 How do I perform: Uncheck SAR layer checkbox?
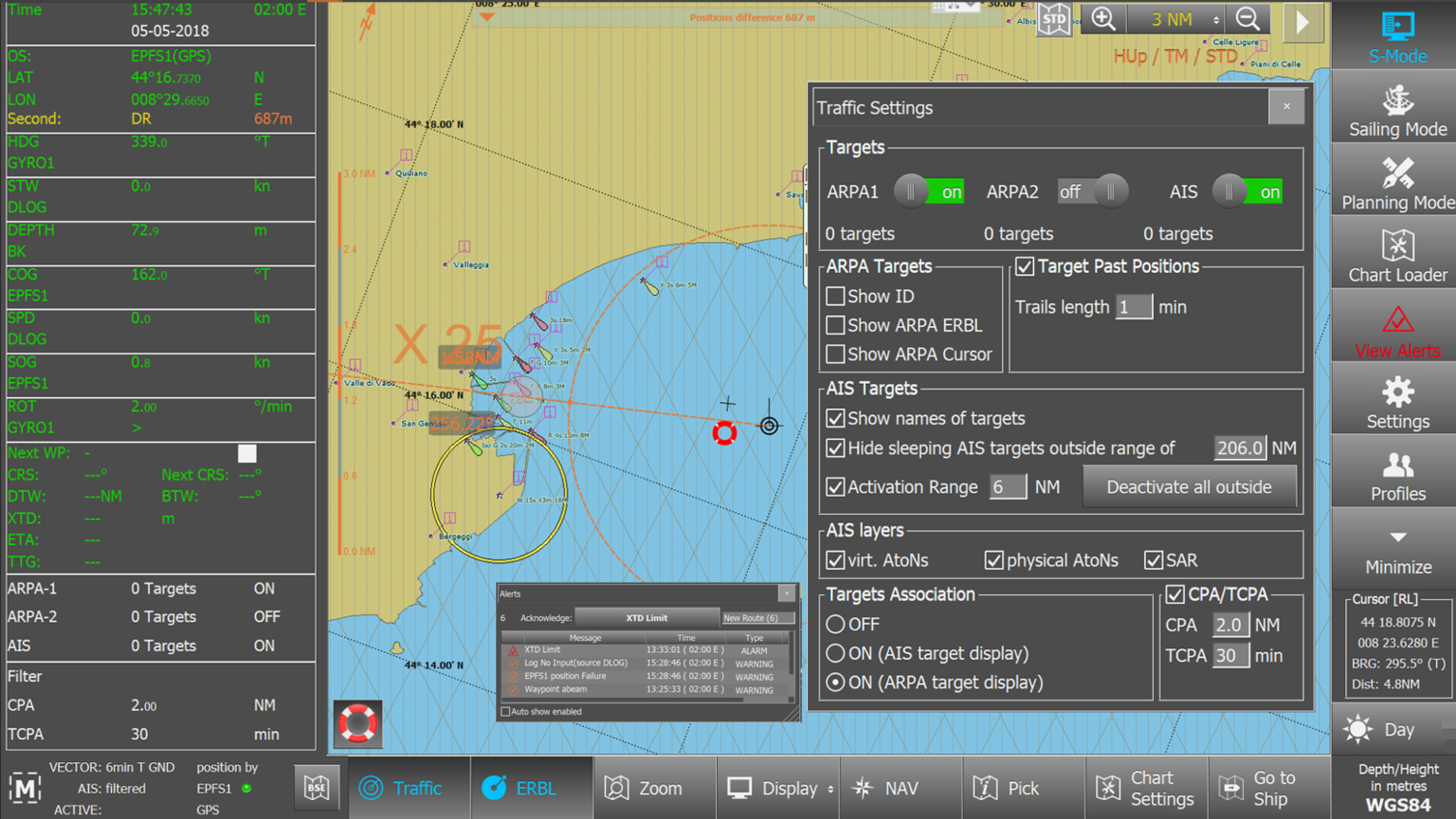pyautogui.click(x=1154, y=560)
